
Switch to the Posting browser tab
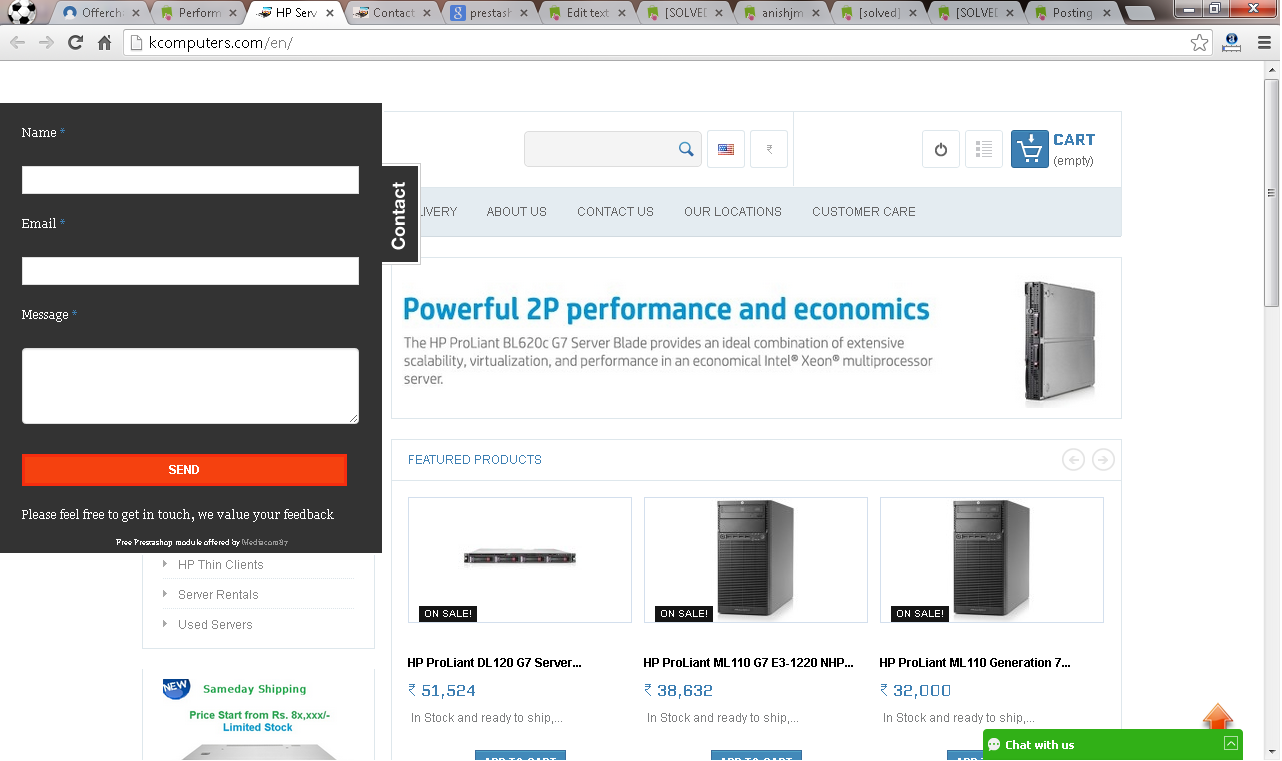pos(1071,13)
